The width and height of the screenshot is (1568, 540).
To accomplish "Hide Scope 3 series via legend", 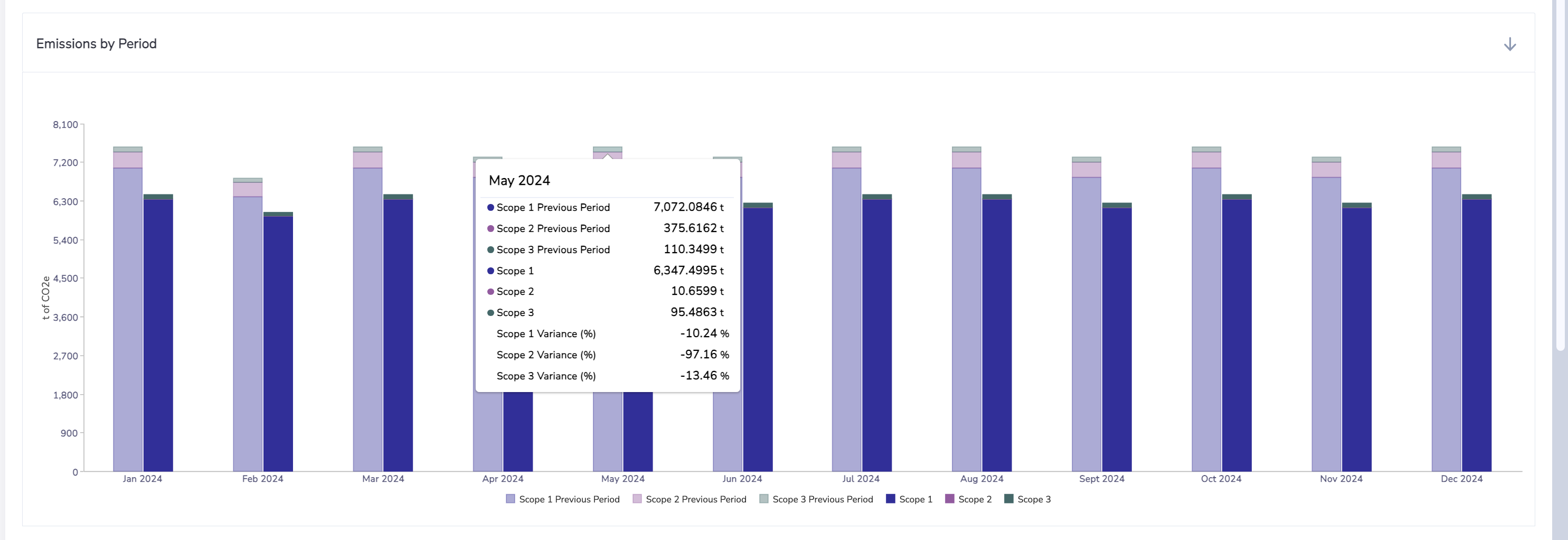I will point(1027,499).
